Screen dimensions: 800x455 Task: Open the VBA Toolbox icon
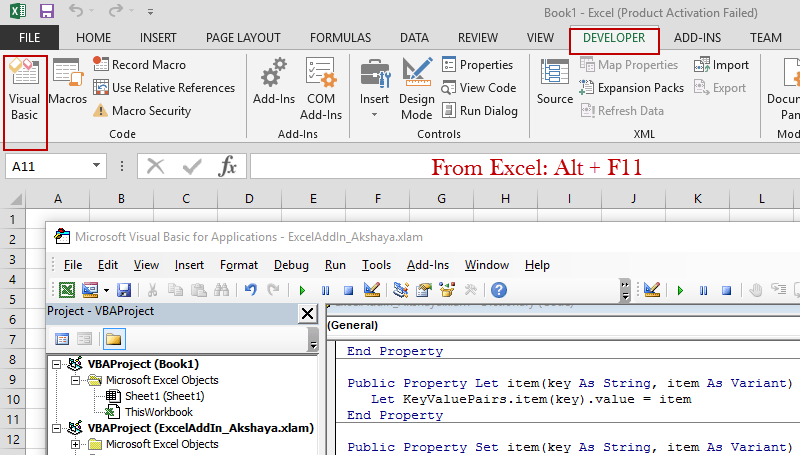(x=470, y=290)
